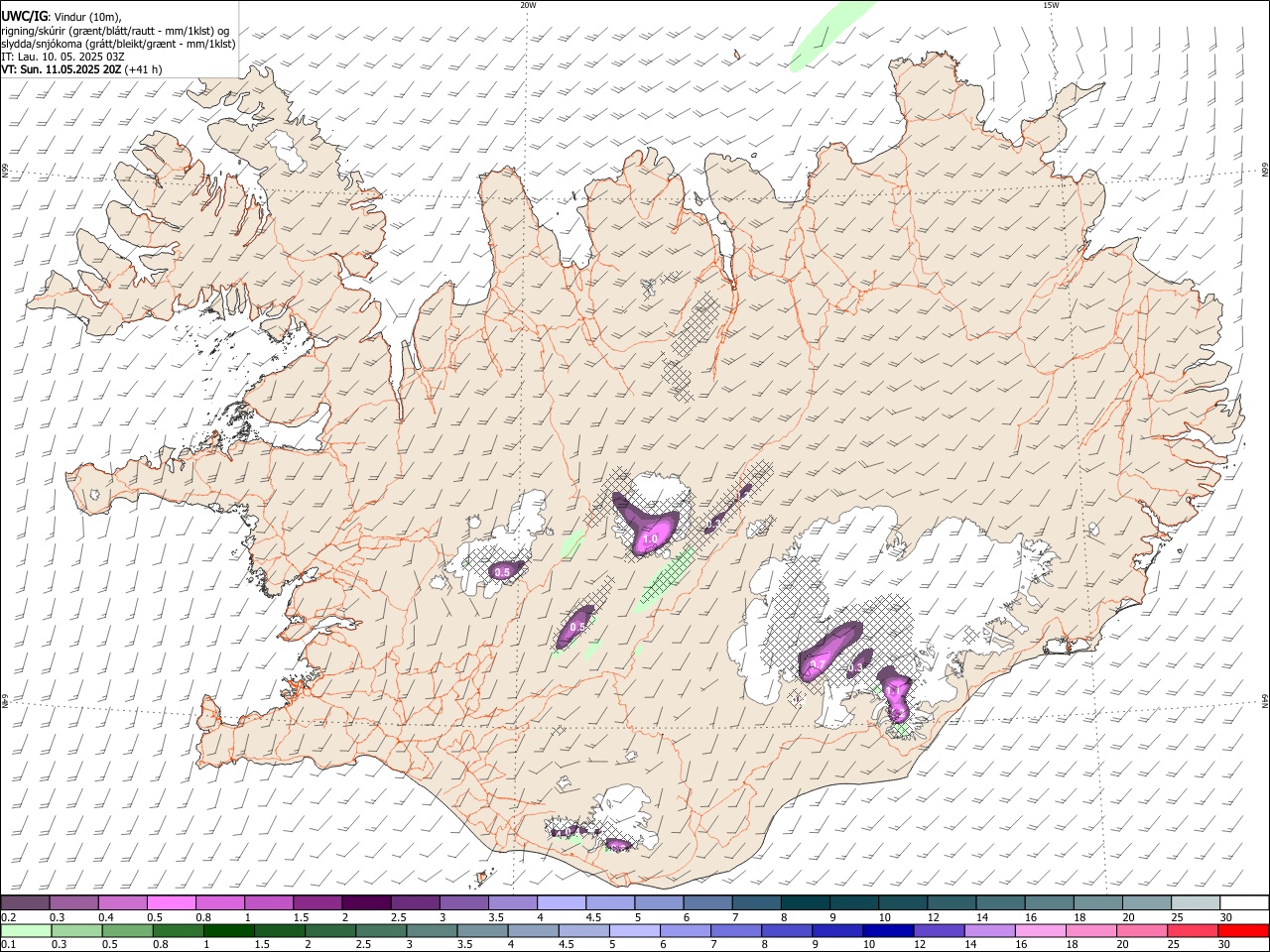
Task: Click the '0.4' value under the snow legend
Action: point(106,917)
